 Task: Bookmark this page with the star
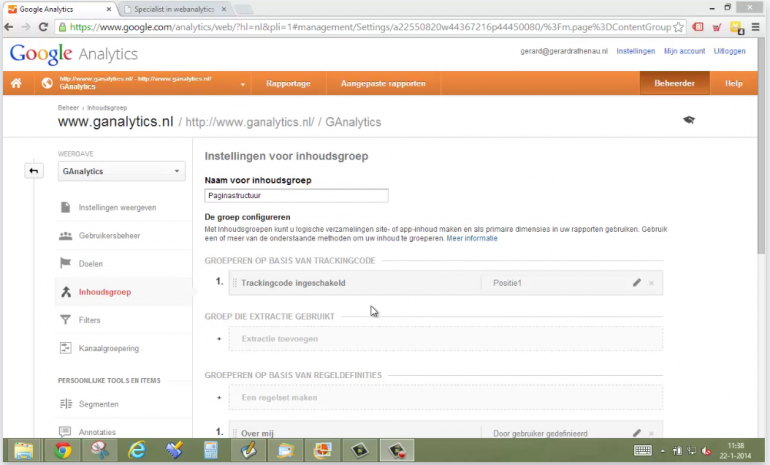pyautogui.click(x=678, y=27)
